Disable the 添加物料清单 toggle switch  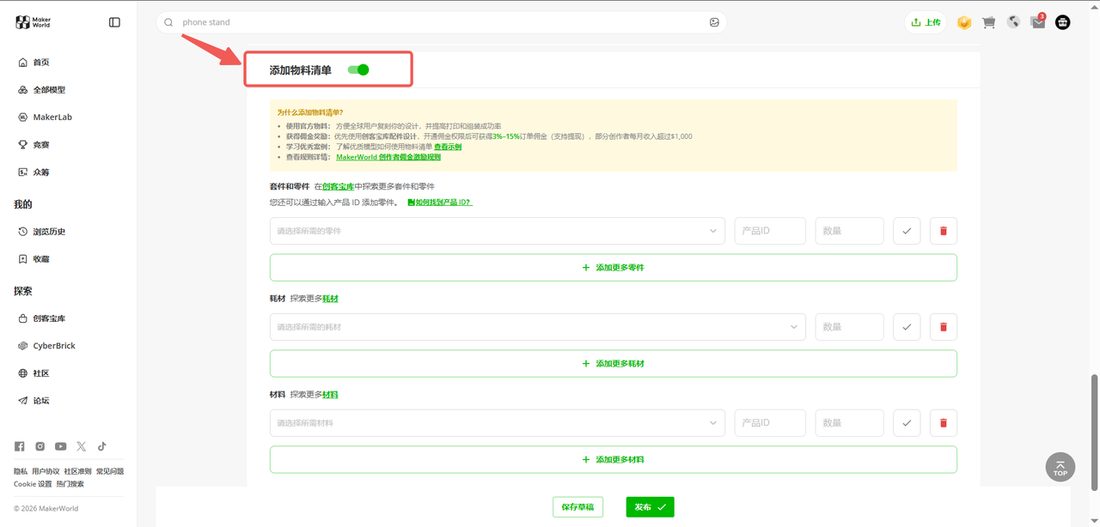[x=358, y=69]
